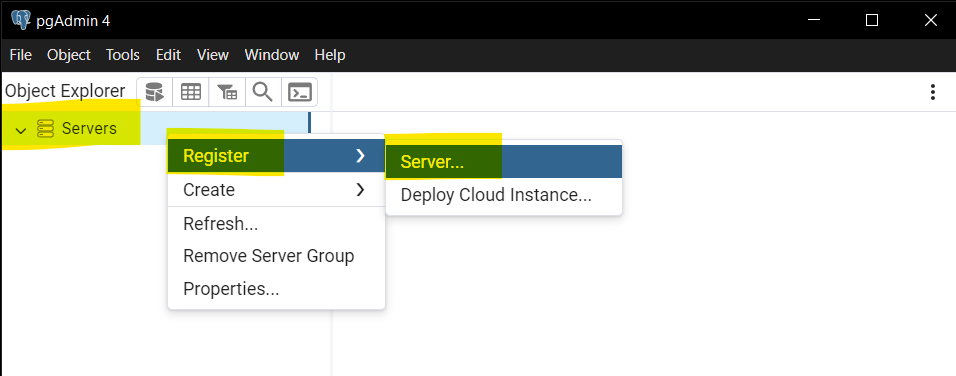Open the File menu
956x376 pixels.
click(x=21, y=55)
